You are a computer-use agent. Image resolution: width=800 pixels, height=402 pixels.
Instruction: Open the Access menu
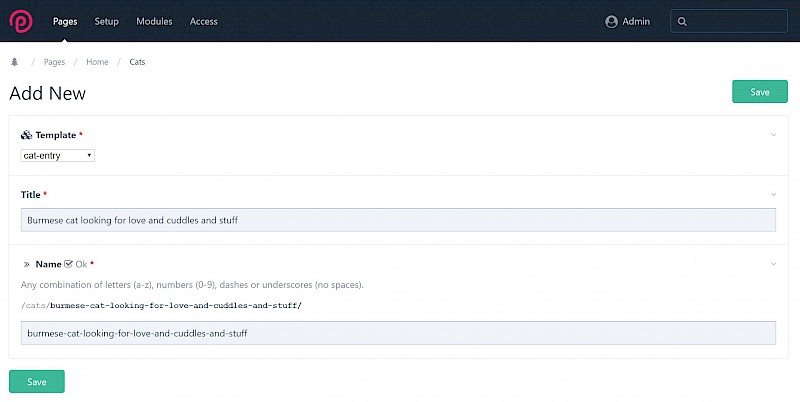tap(203, 21)
